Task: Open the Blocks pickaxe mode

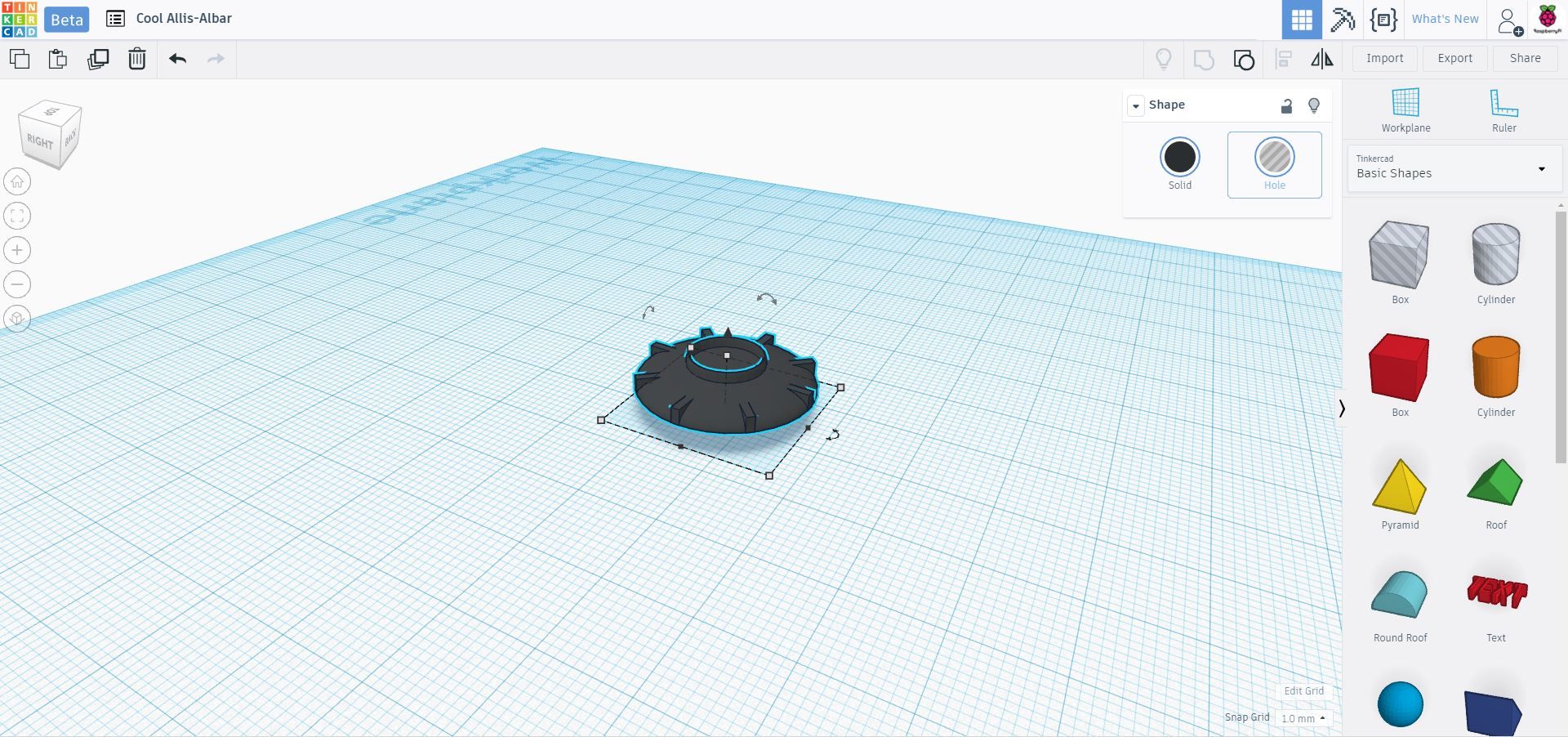Action: pos(1343,20)
